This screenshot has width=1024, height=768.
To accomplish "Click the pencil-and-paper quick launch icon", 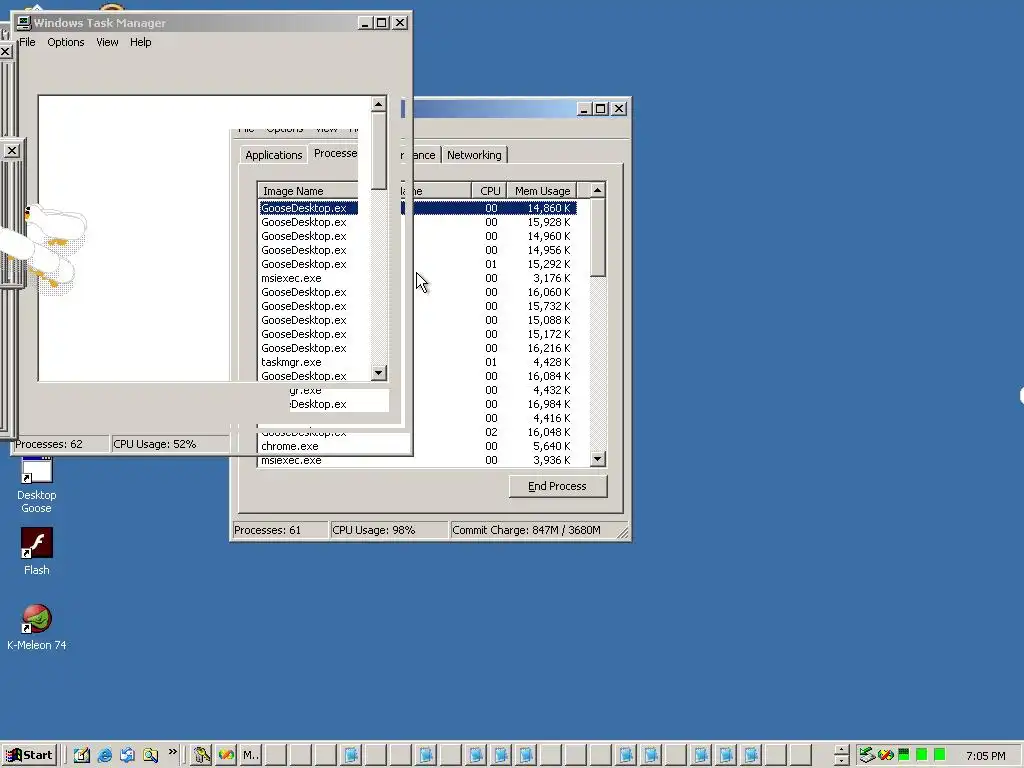I will [x=82, y=755].
